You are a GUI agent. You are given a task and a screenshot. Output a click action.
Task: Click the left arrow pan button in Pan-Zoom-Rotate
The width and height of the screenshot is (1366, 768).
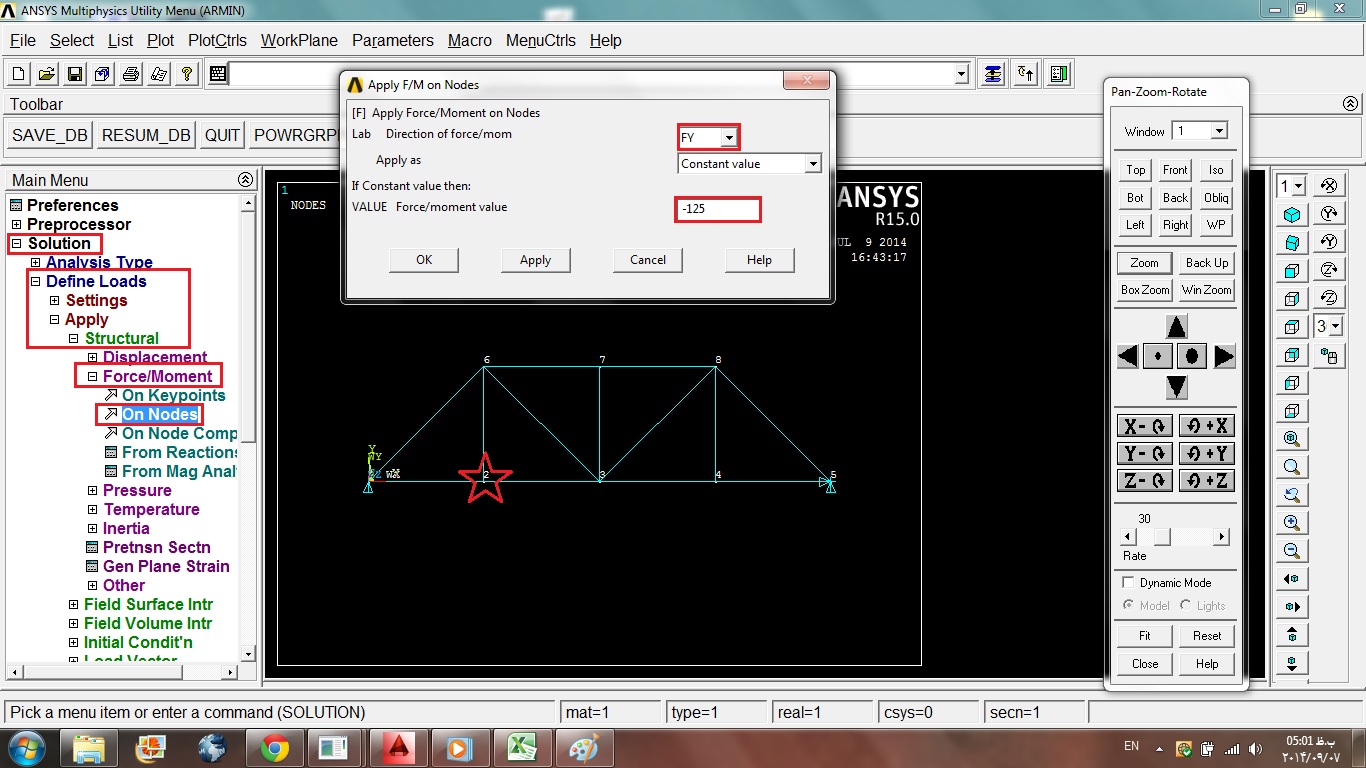(x=1128, y=356)
